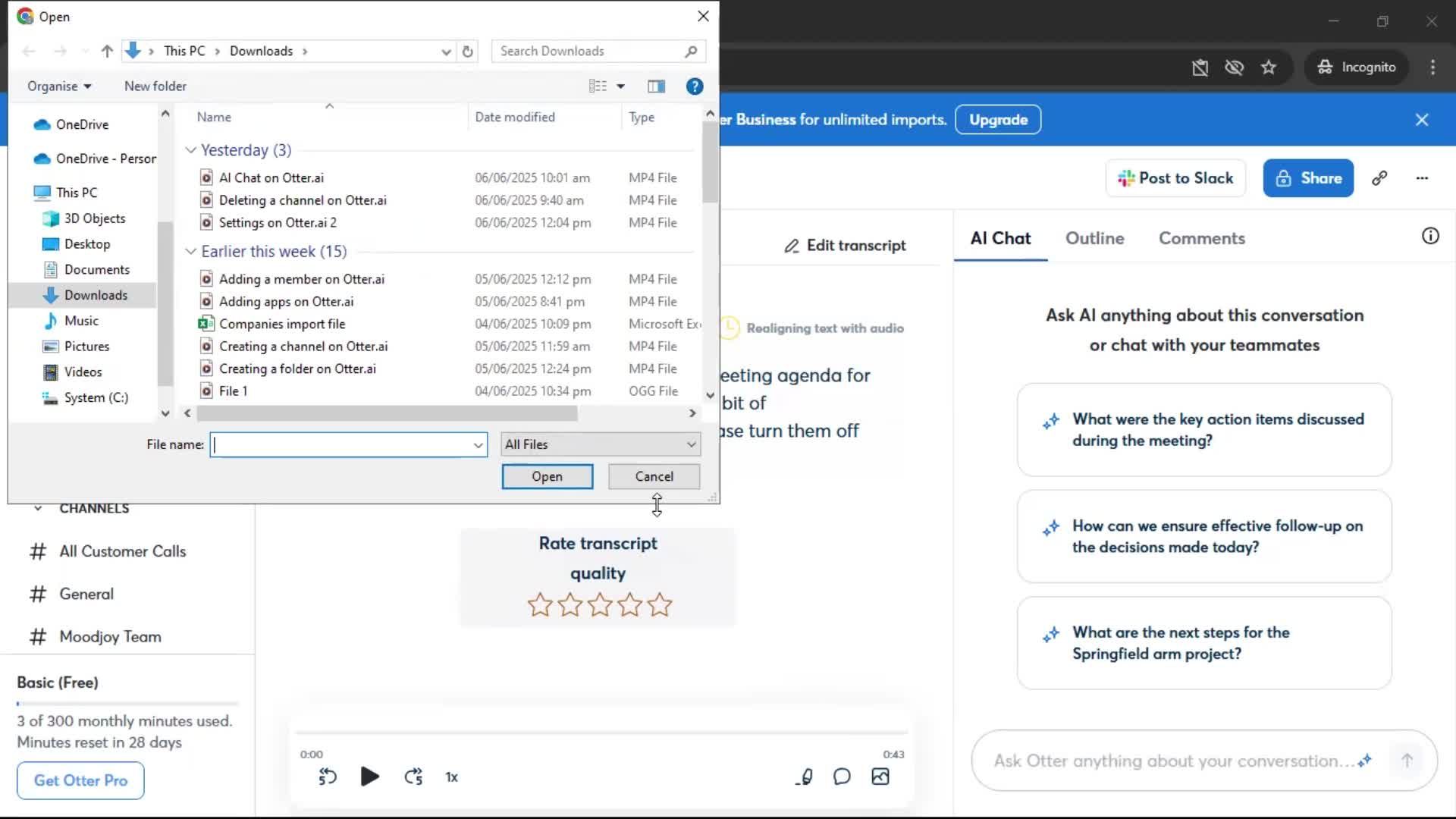Select 3D Objects in navigation tree
The height and width of the screenshot is (819, 1456).
click(x=94, y=218)
